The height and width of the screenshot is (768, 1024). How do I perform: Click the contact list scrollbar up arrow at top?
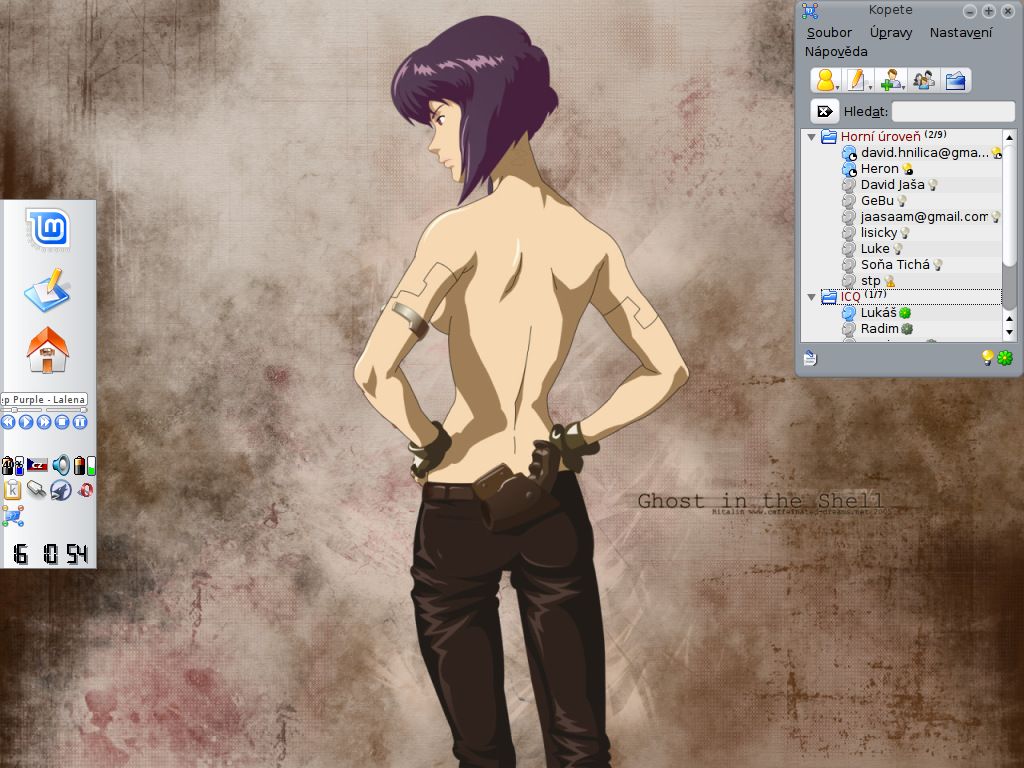[1009, 137]
